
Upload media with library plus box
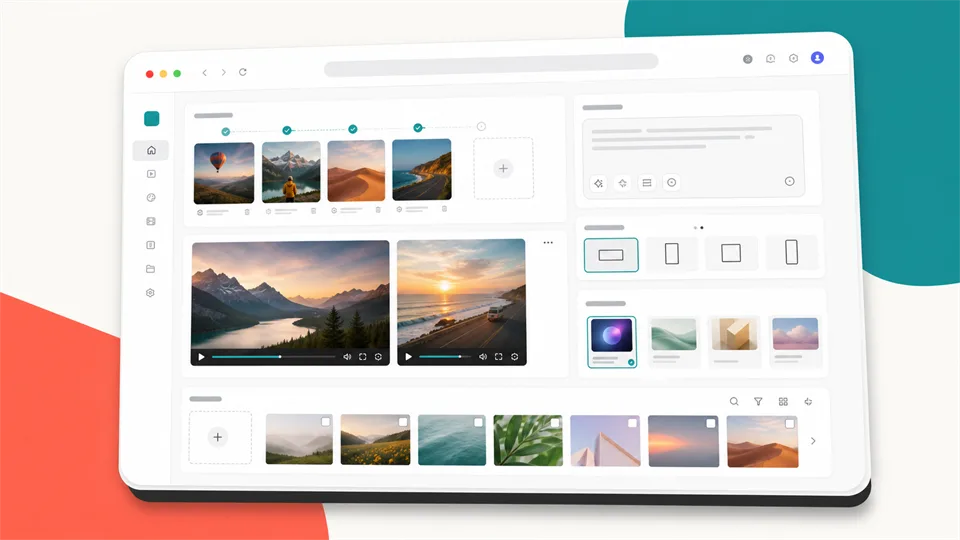[220, 437]
